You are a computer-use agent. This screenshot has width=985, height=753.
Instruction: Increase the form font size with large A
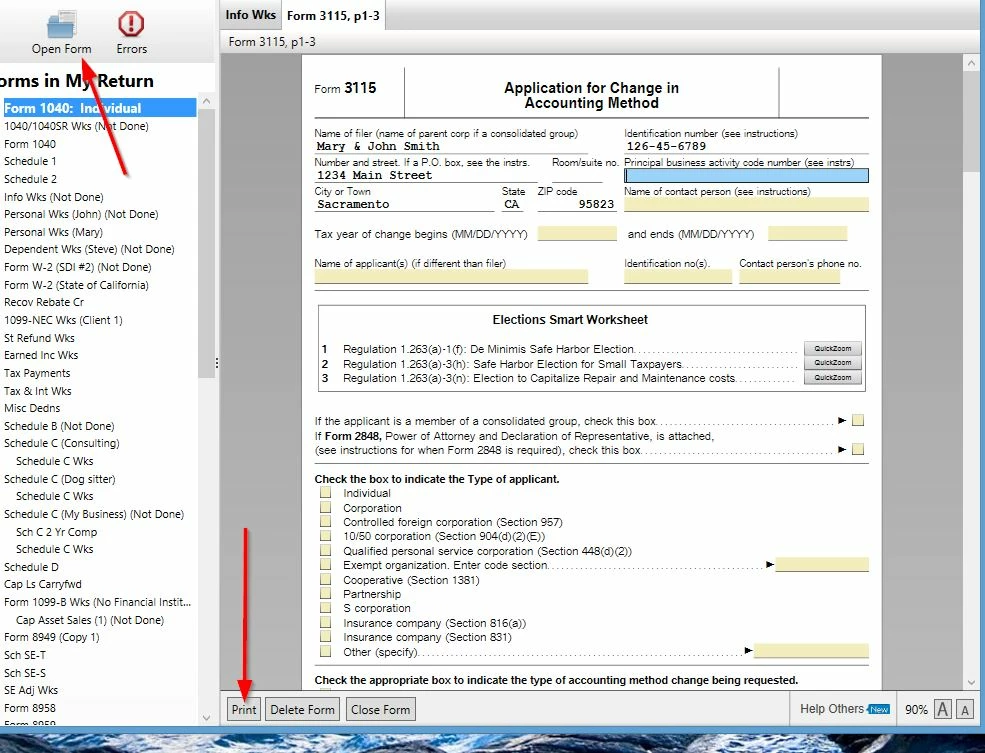(942, 709)
